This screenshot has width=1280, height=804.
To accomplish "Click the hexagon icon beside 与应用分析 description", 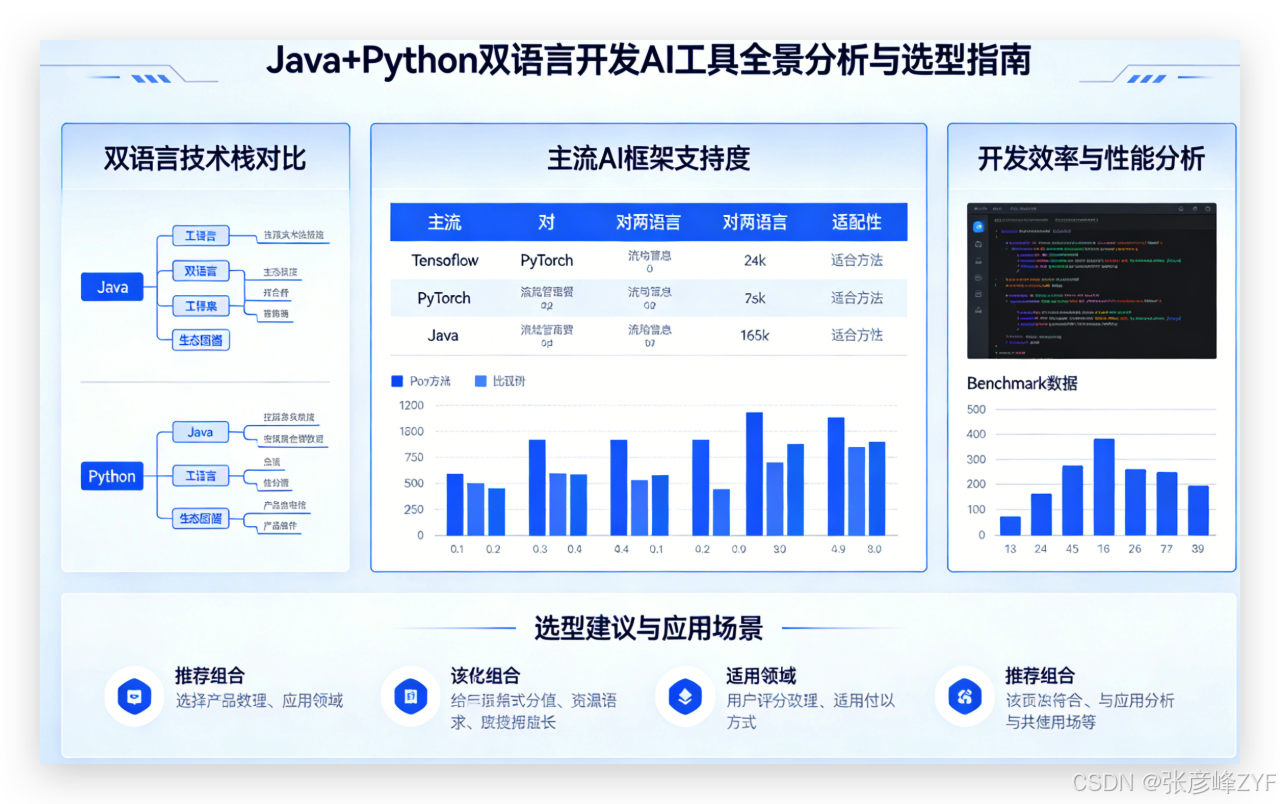I will [x=964, y=696].
